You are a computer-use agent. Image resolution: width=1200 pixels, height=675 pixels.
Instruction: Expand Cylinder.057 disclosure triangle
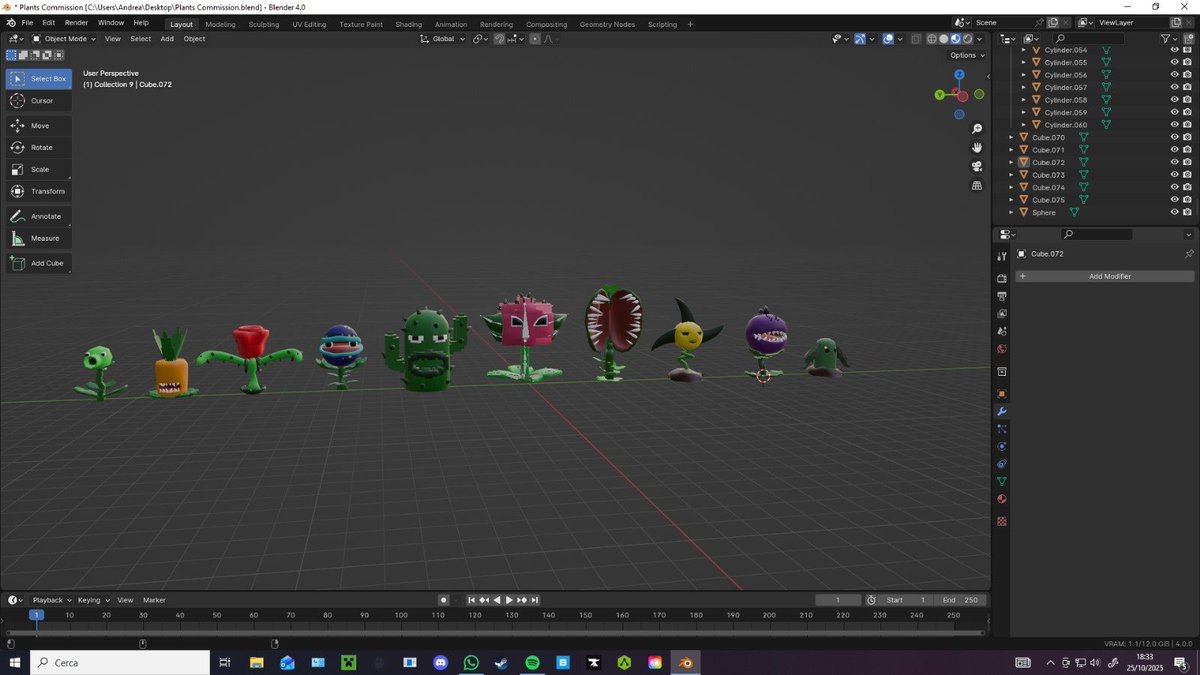coord(1023,87)
